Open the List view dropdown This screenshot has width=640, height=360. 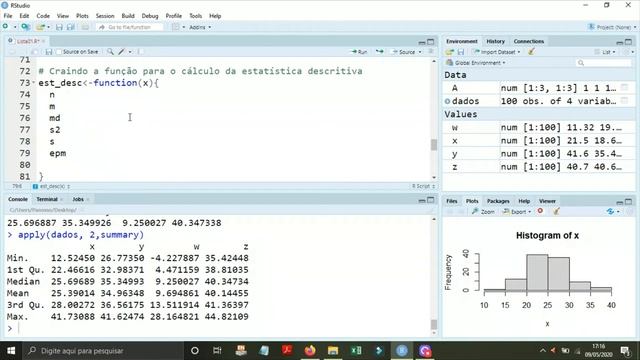tap(605, 52)
